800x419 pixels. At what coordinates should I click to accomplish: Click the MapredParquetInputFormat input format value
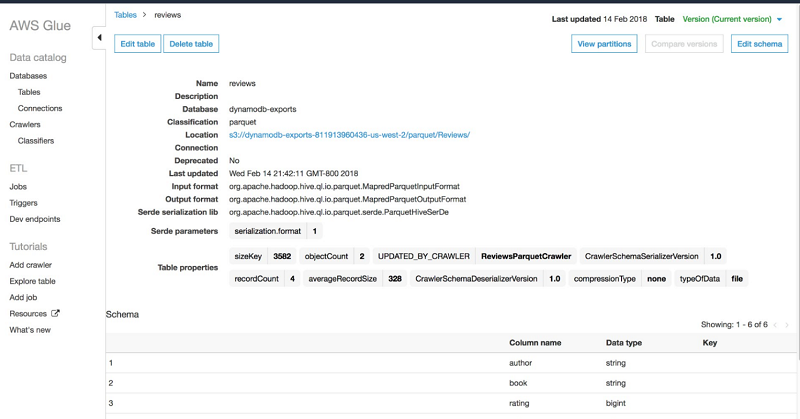pos(344,186)
